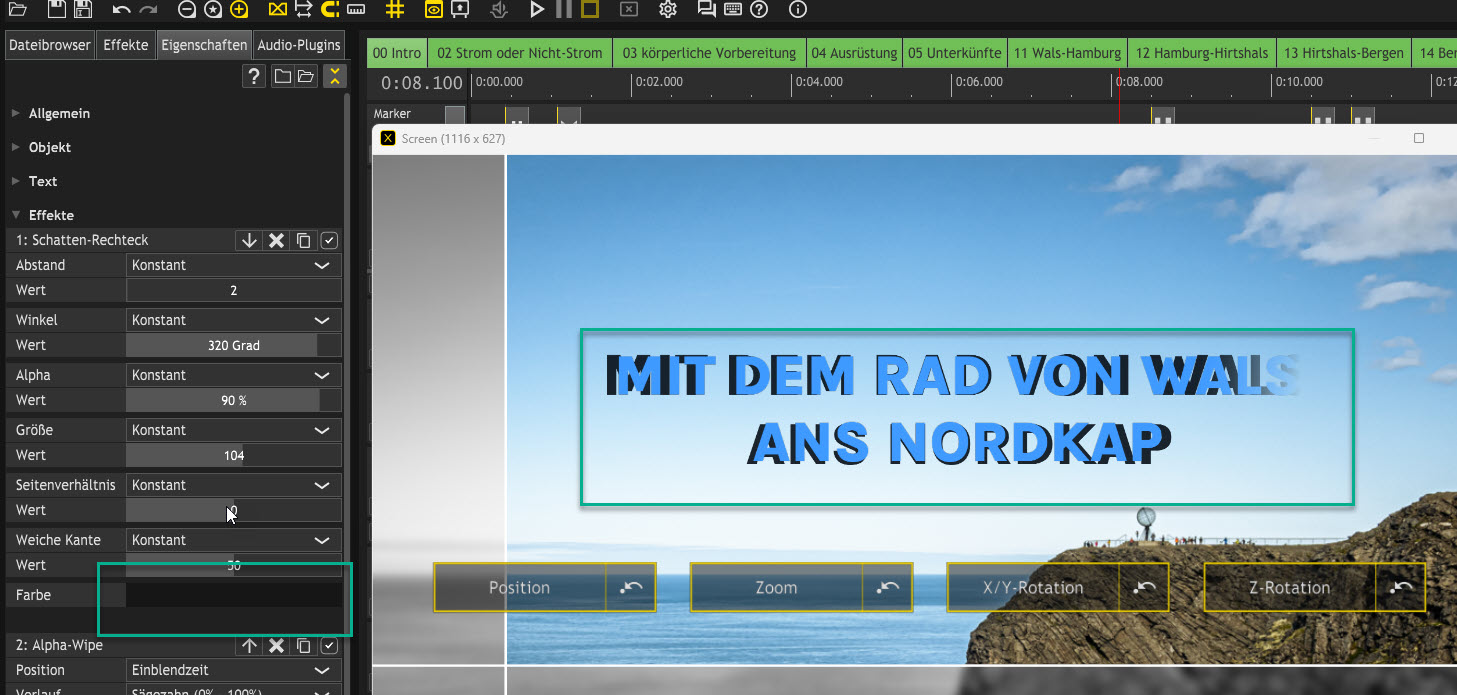The height and width of the screenshot is (695, 1457).
Task: Open the Alpha mode dropdown
Action: [x=234, y=375]
